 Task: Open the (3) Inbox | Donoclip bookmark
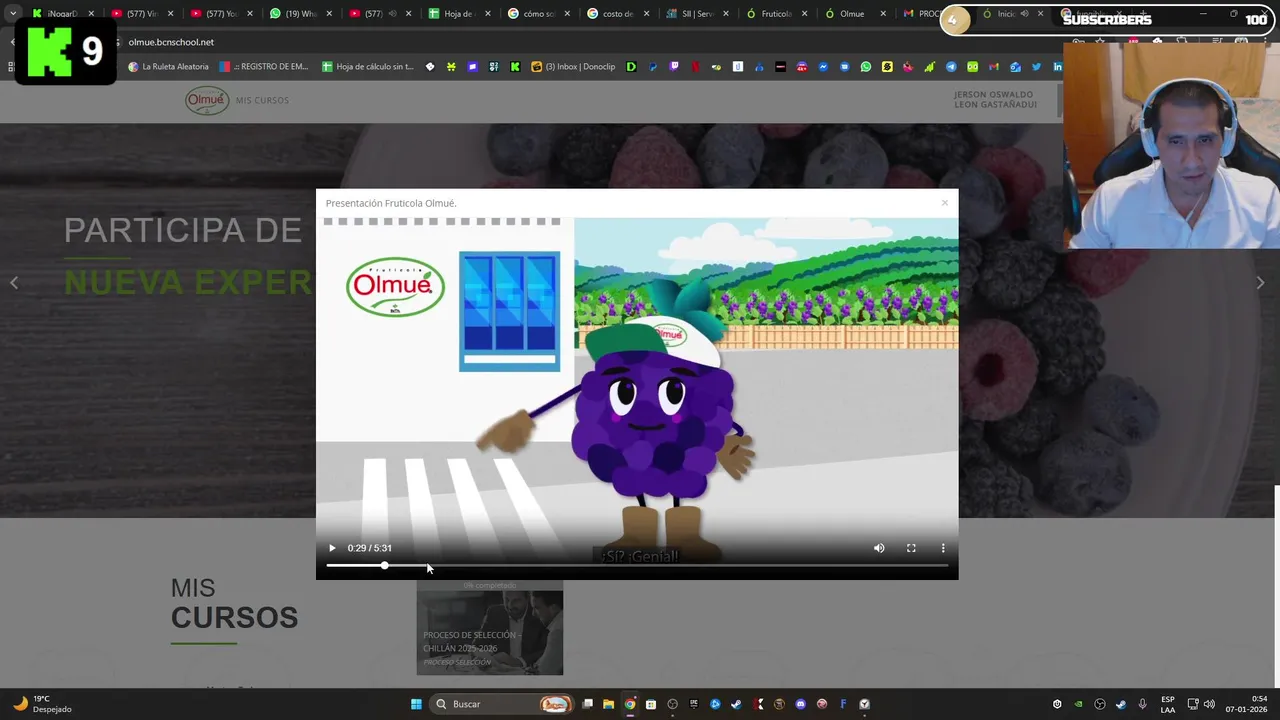pos(573,67)
